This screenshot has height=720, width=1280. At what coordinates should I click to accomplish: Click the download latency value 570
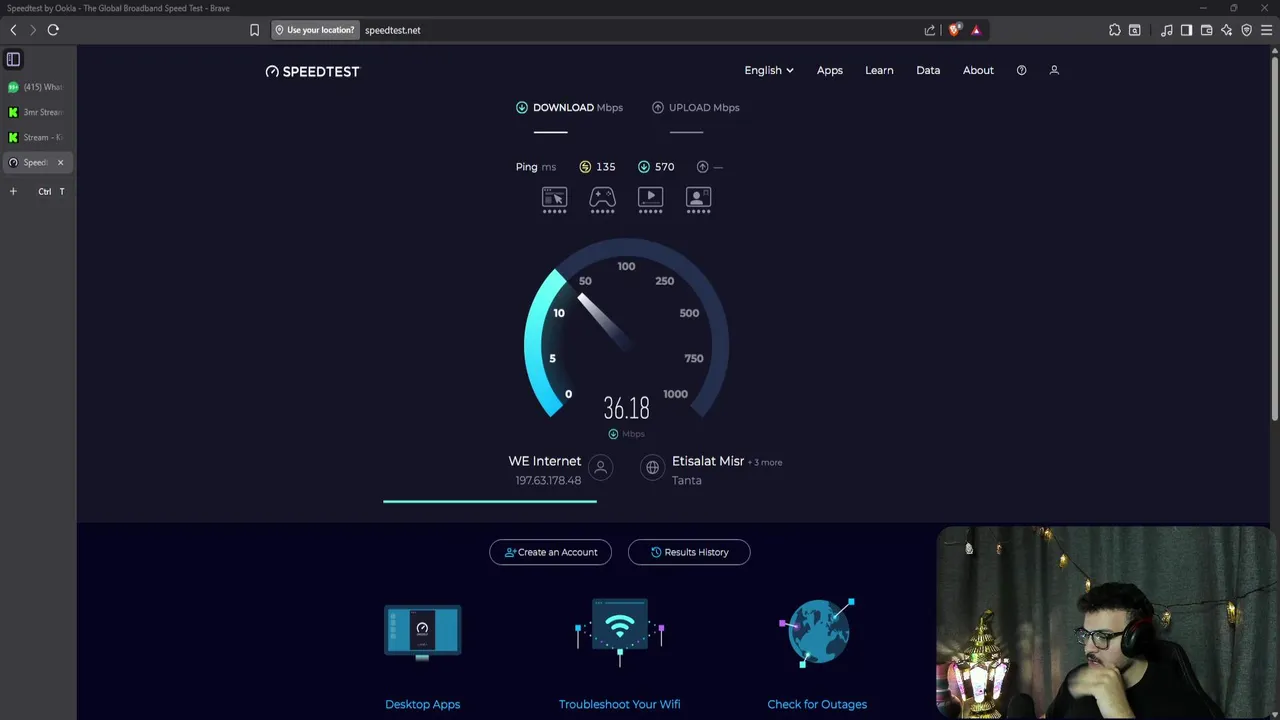[x=664, y=167]
